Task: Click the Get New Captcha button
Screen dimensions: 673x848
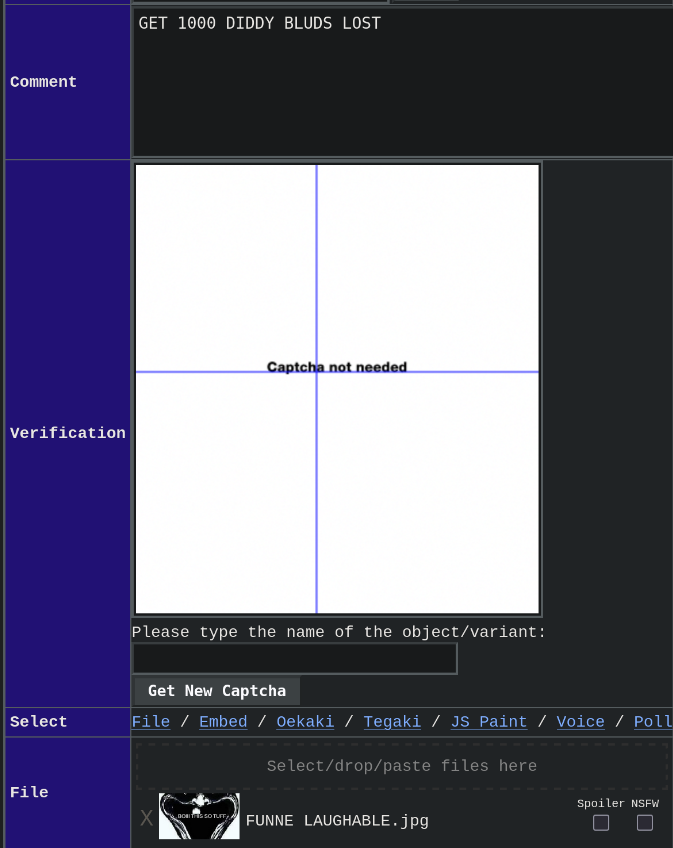Action: tap(216, 691)
